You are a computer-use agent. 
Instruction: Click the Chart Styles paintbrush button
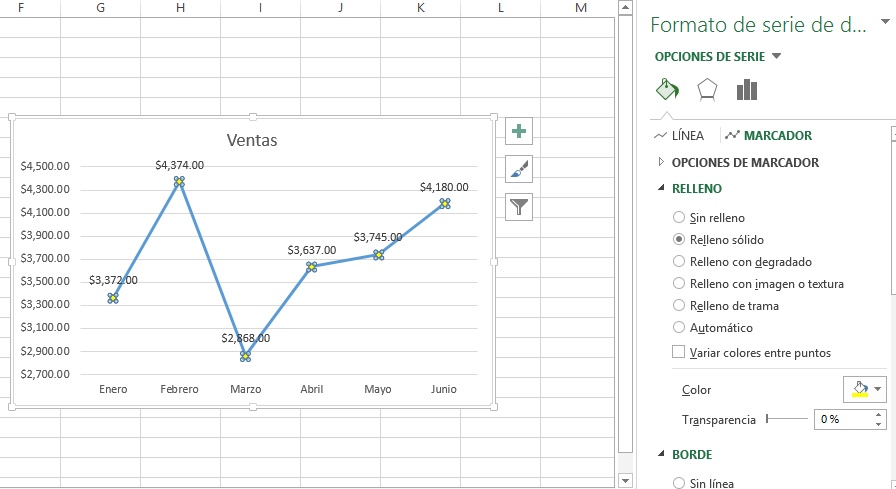[519, 169]
